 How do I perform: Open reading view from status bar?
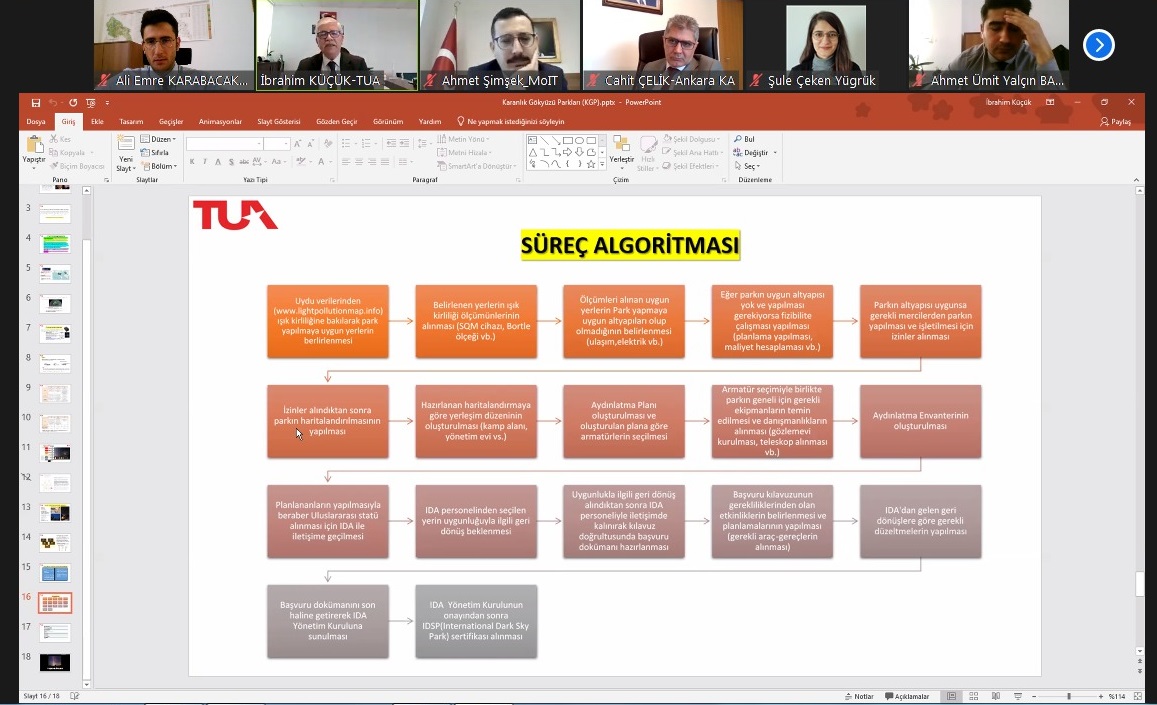(994, 696)
